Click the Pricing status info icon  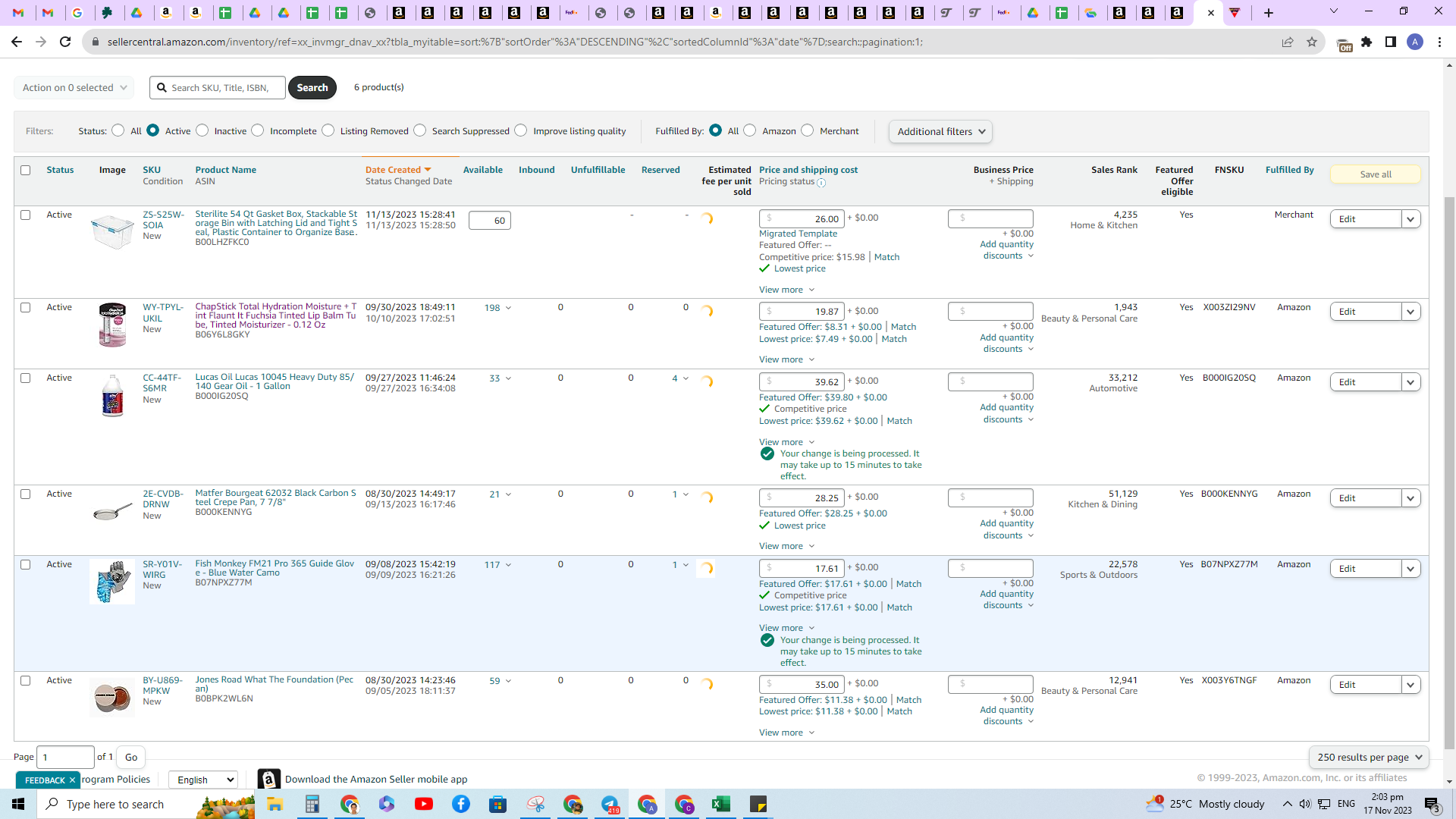(821, 183)
